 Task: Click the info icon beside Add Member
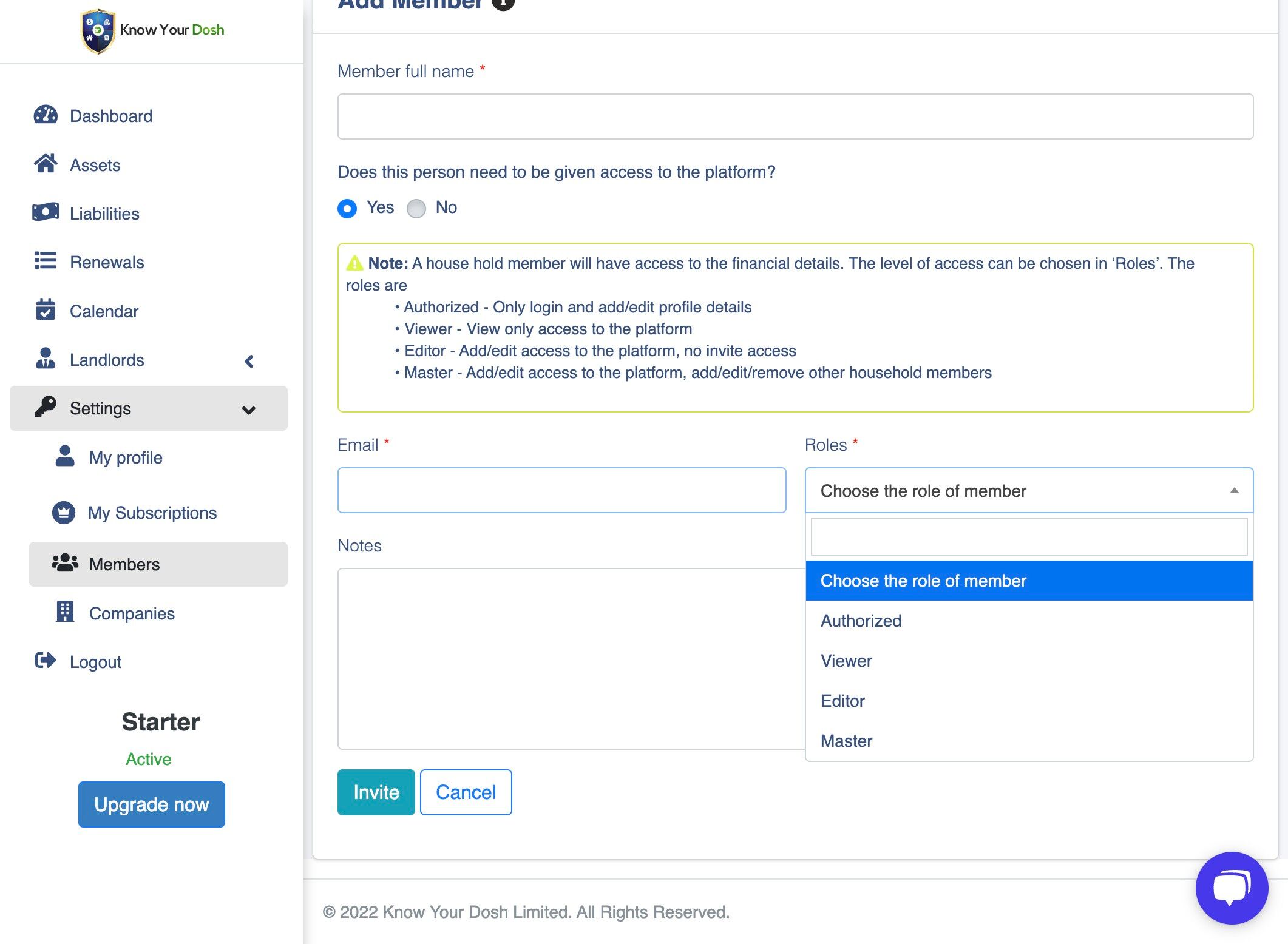[x=503, y=4]
